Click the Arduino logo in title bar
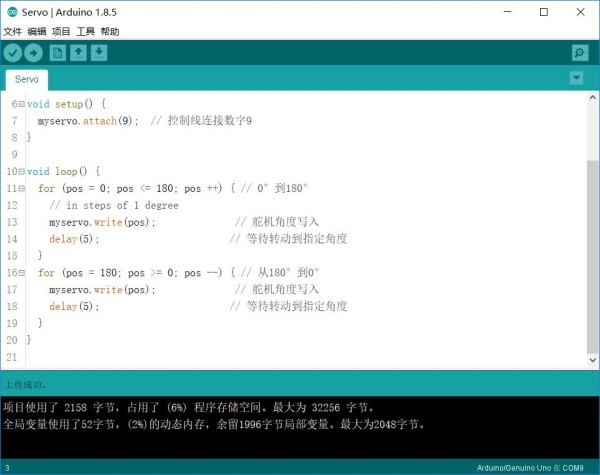600x475 pixels. click(12, 12)
